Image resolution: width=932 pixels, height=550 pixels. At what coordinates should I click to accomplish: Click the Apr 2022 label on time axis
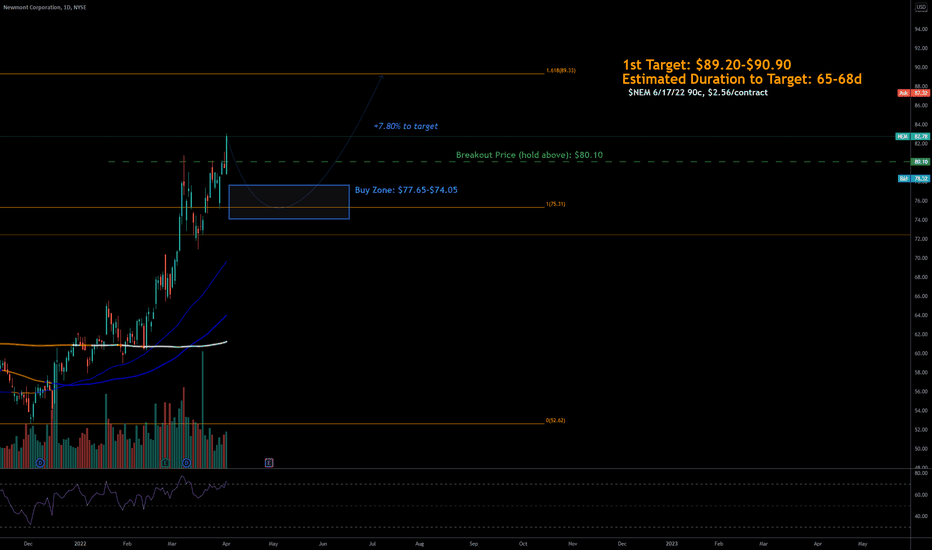click(x=226, y=543)
